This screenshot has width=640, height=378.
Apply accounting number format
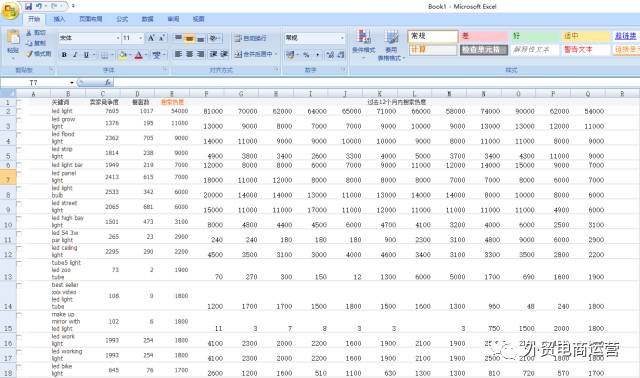pos(290,55)
